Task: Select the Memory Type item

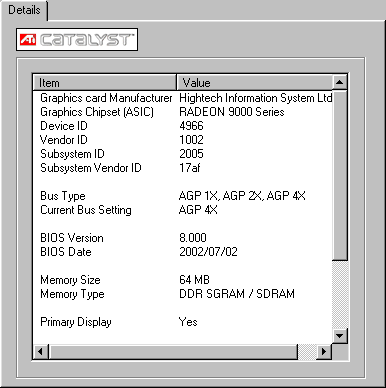Action: (72, 294)
